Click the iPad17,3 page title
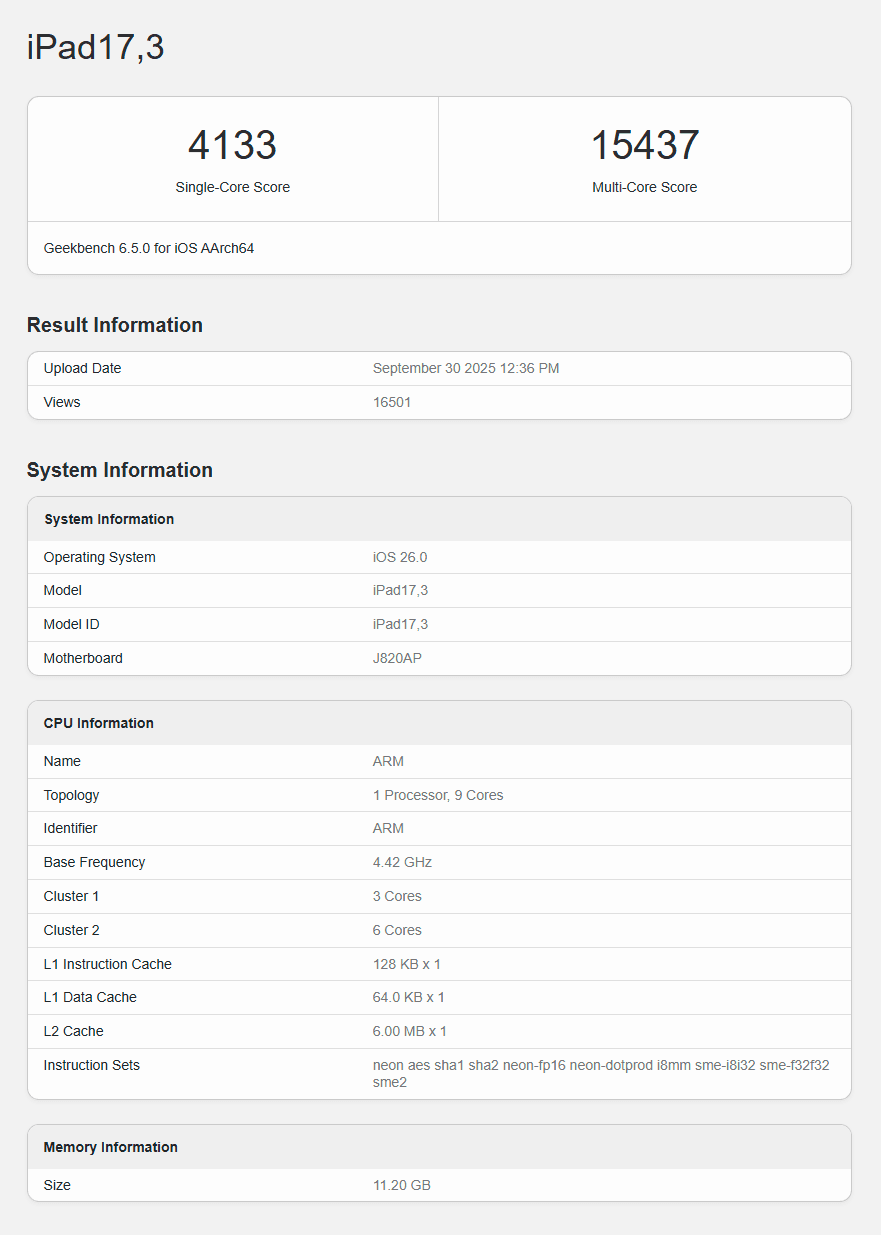This screenshot has width=881, height=1235. 95,48
